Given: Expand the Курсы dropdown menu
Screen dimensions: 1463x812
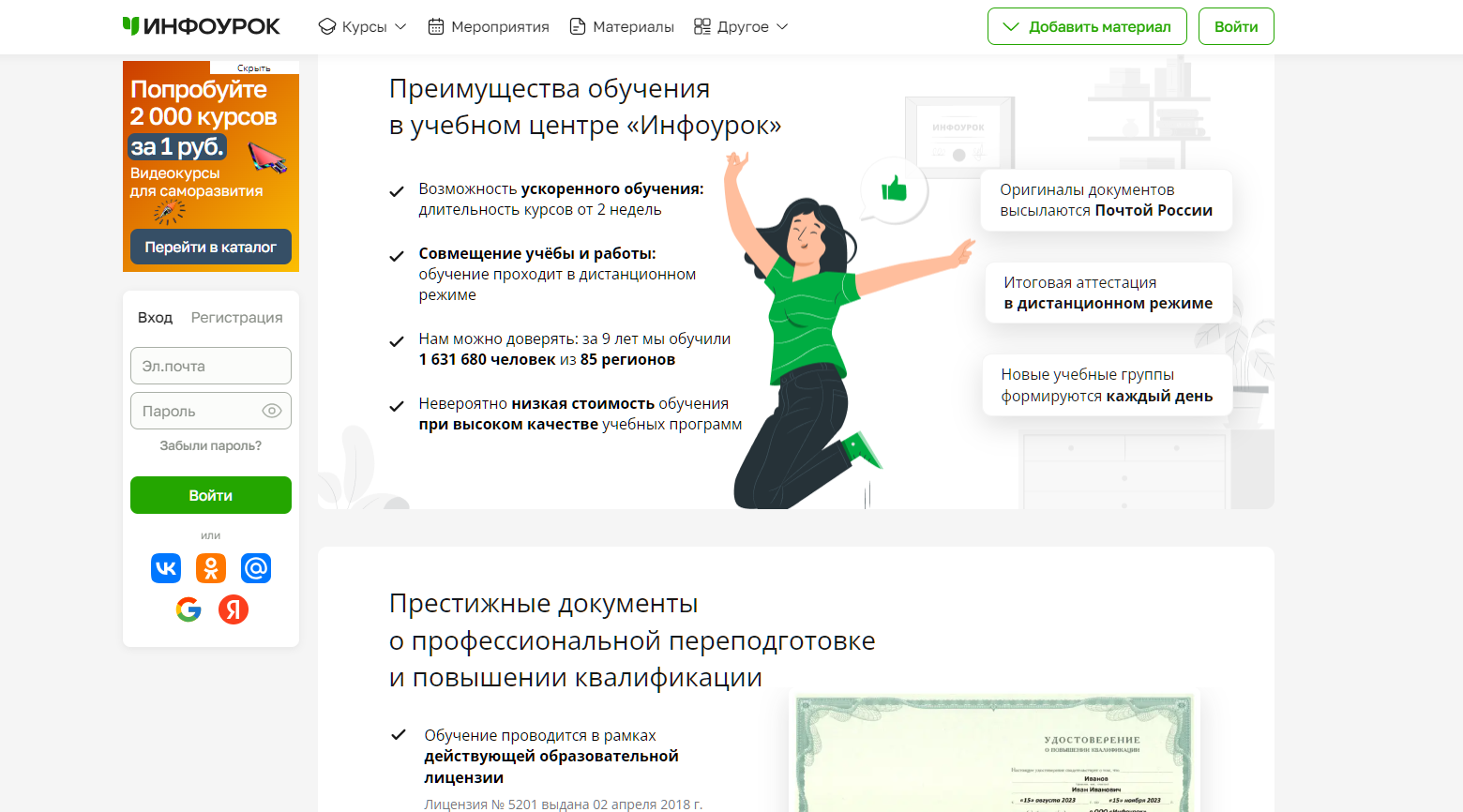Looking at the screenshot, I should [x=363, y=26].
